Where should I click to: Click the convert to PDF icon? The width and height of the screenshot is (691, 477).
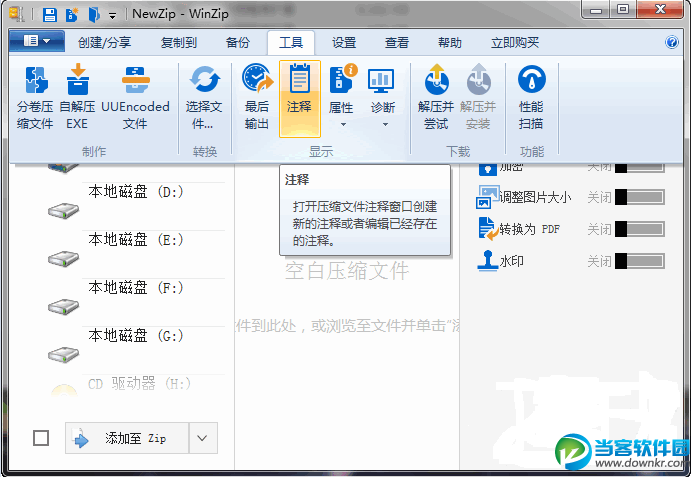pyautogui.click(x=488, y=229)
